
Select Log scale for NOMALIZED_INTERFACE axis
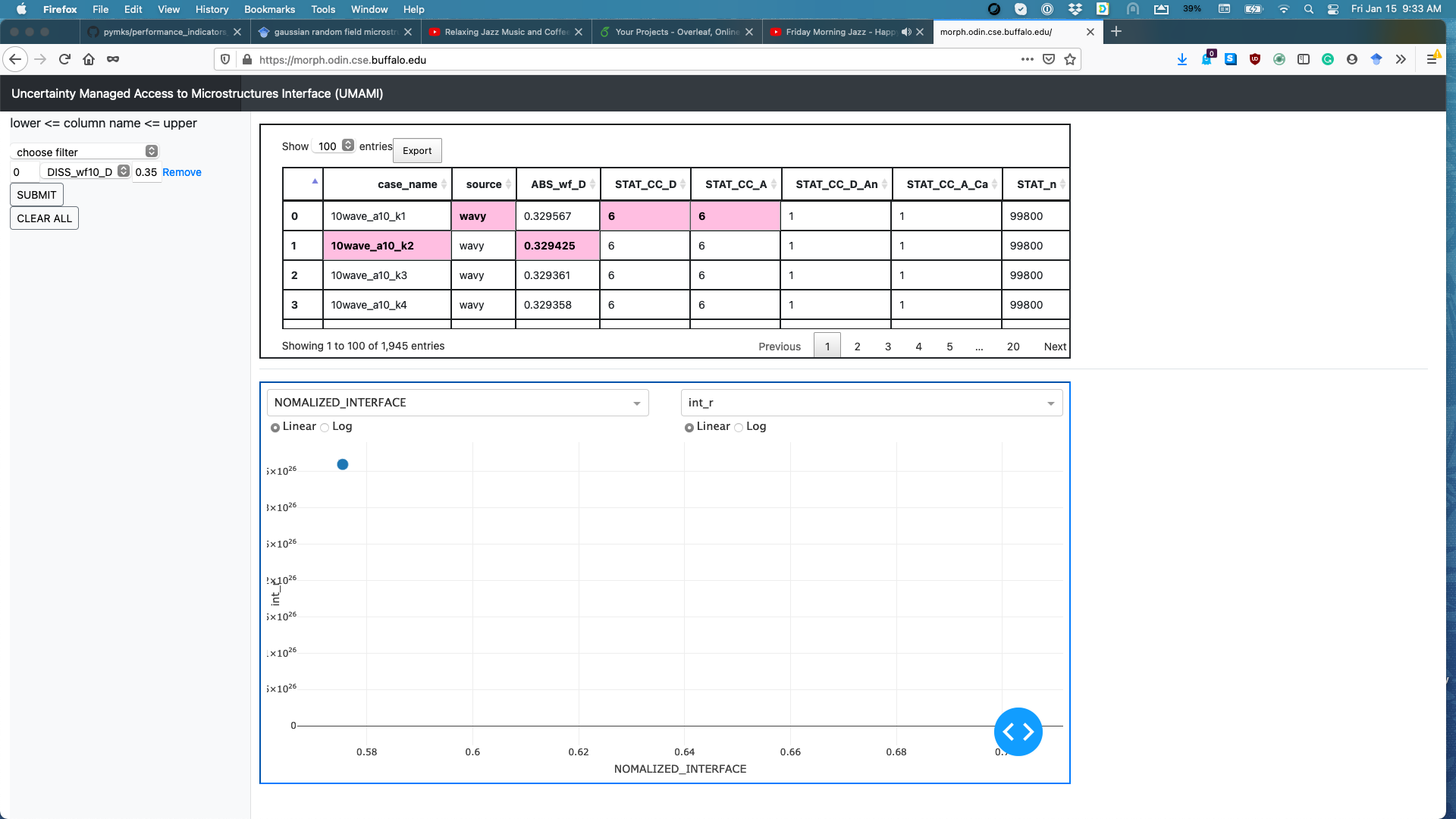(x=325, y=428)
